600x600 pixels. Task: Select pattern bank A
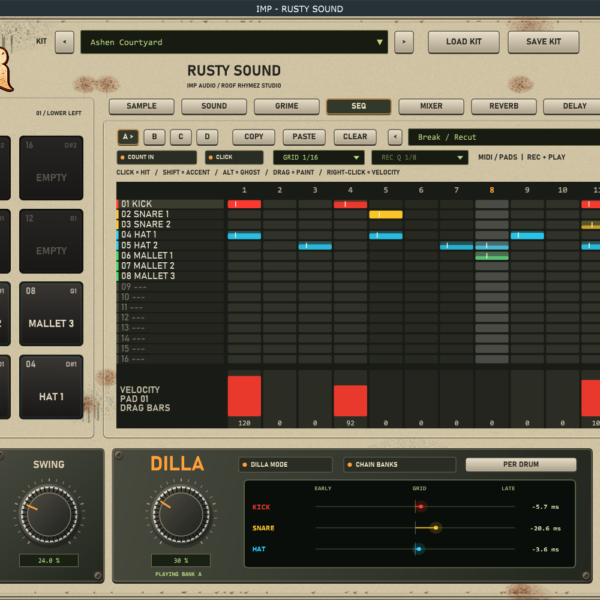pos(128,137)
